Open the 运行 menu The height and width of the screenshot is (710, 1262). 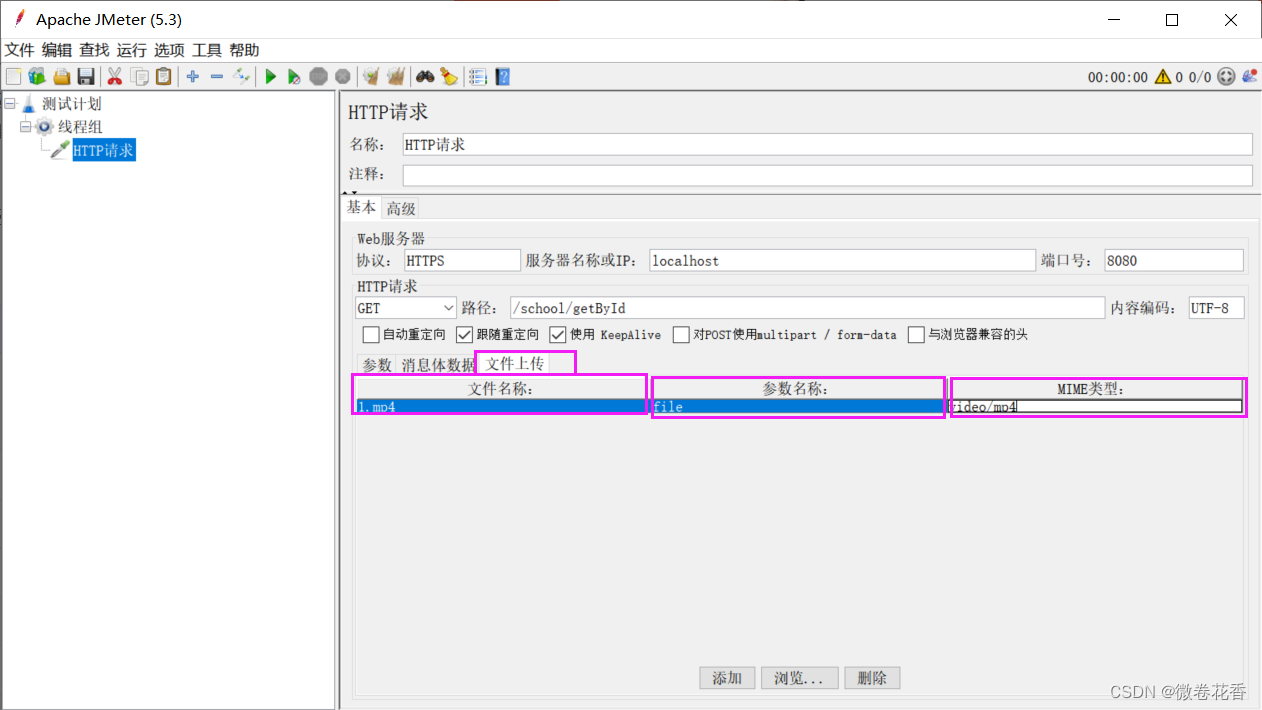131,50
